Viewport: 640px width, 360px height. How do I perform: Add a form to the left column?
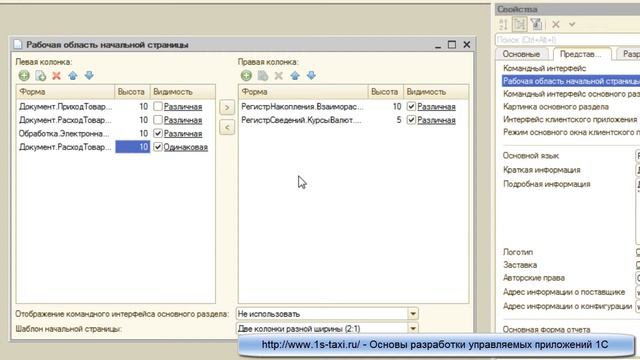click(24, 76)
